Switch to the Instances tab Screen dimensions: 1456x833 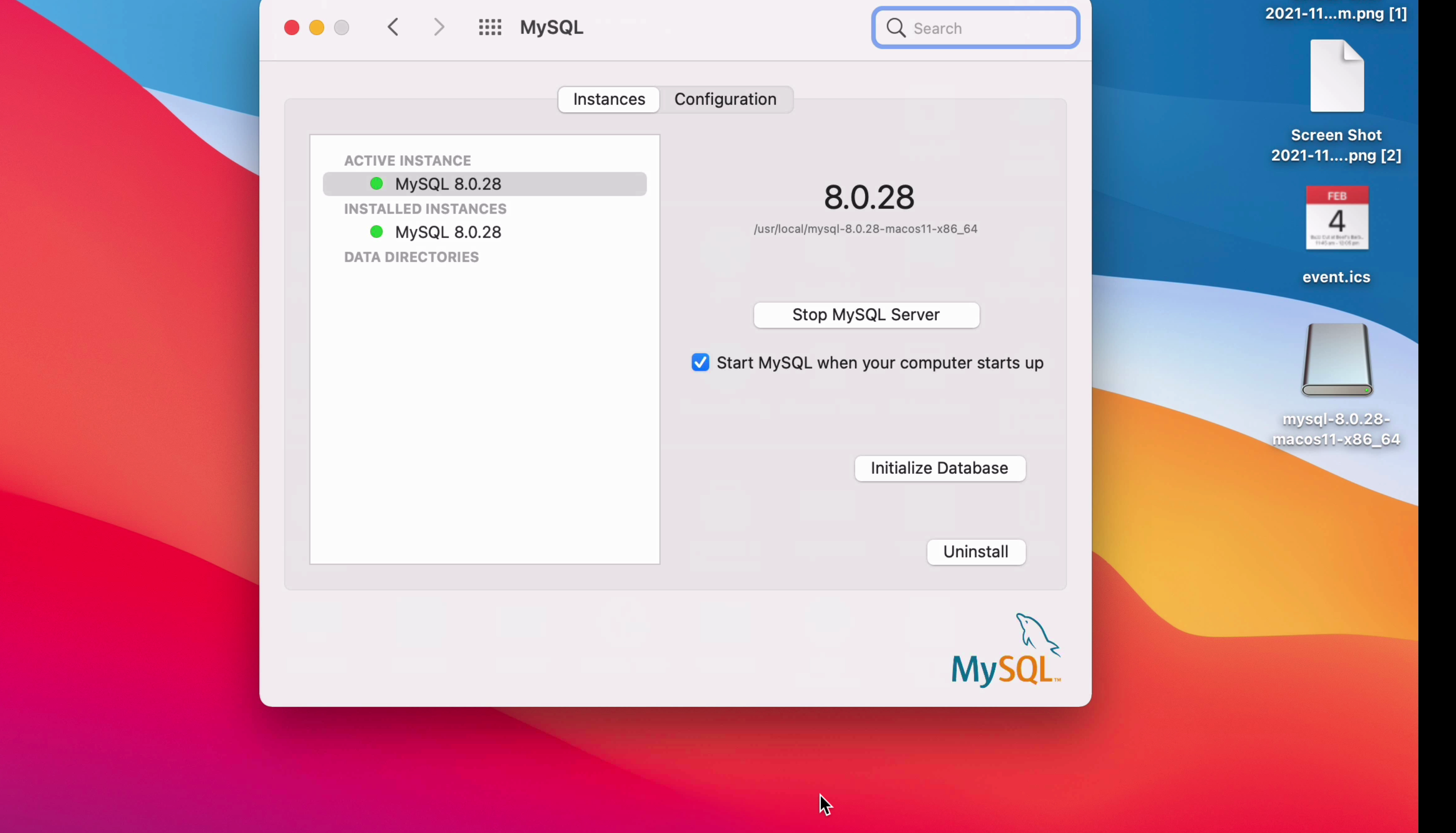point(609,100)
